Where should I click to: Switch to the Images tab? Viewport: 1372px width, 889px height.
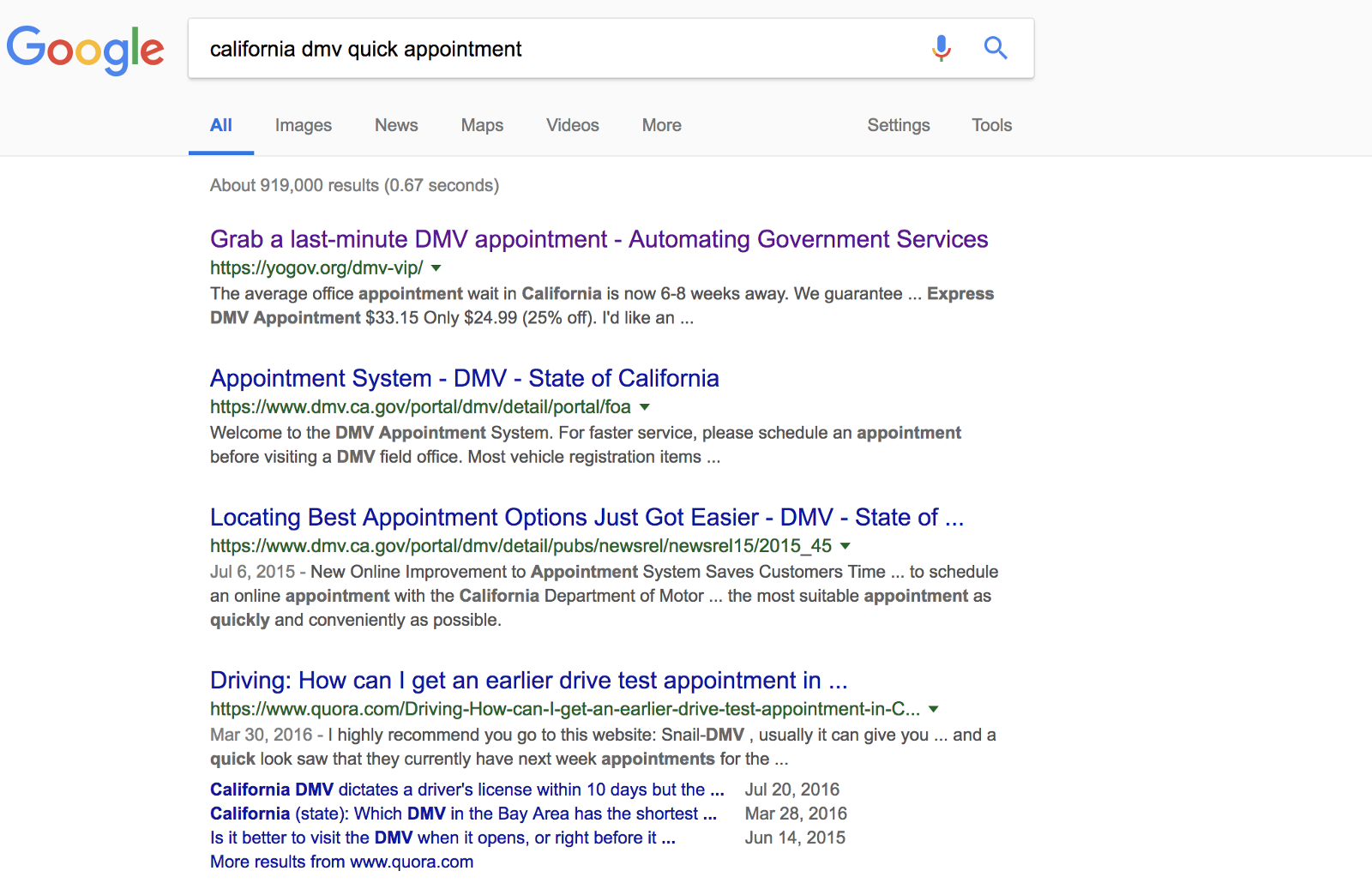(303, 125)
